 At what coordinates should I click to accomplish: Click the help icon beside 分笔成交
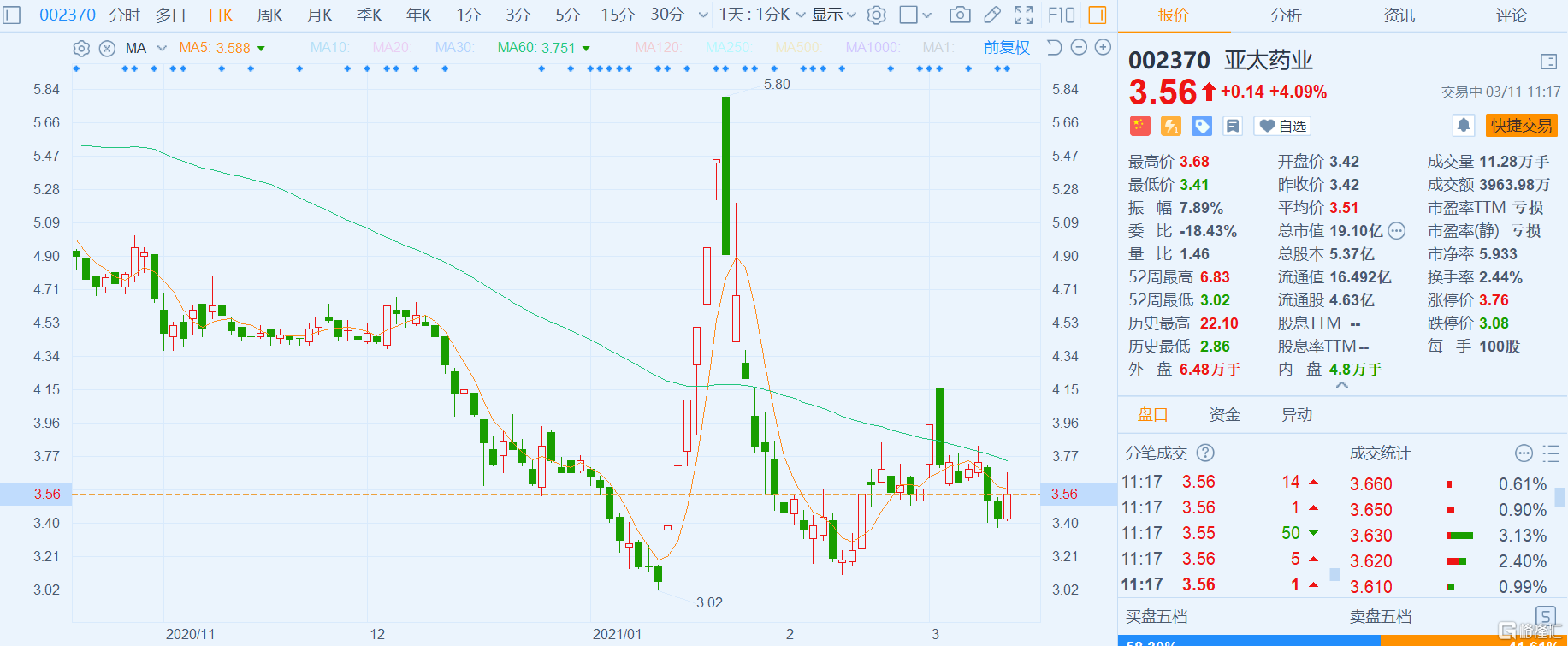tap(1205, 453)
